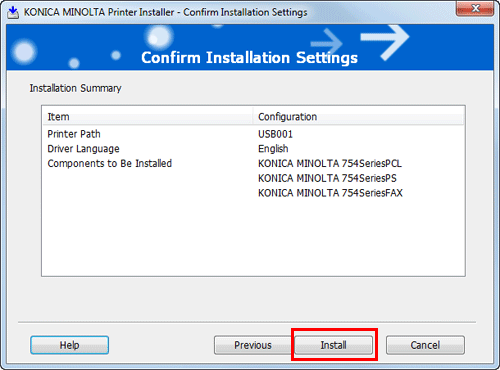500x370 pixels.
Task: Click the Confirm Installation Settings banner heading
Action: coord(249,57)
